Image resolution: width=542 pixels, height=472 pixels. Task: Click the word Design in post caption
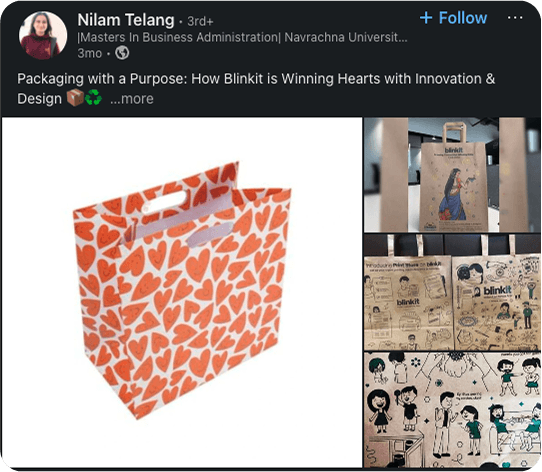(39, 99)
